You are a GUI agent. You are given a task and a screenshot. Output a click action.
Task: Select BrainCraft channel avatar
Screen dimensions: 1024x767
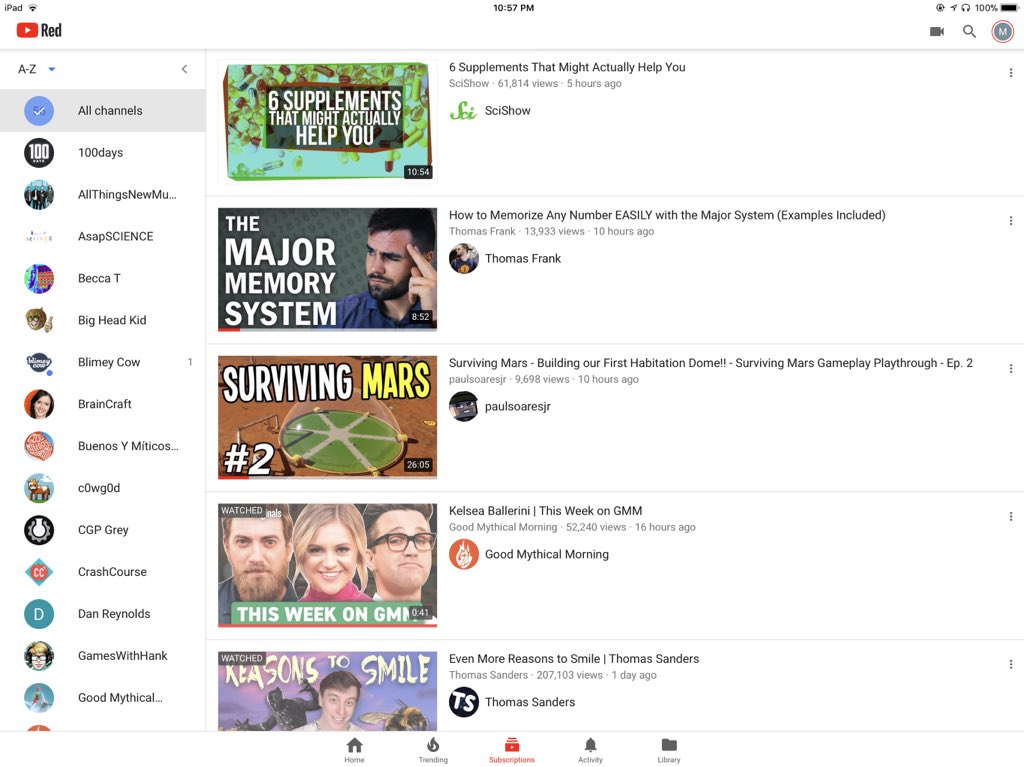[x=39, y=404]
